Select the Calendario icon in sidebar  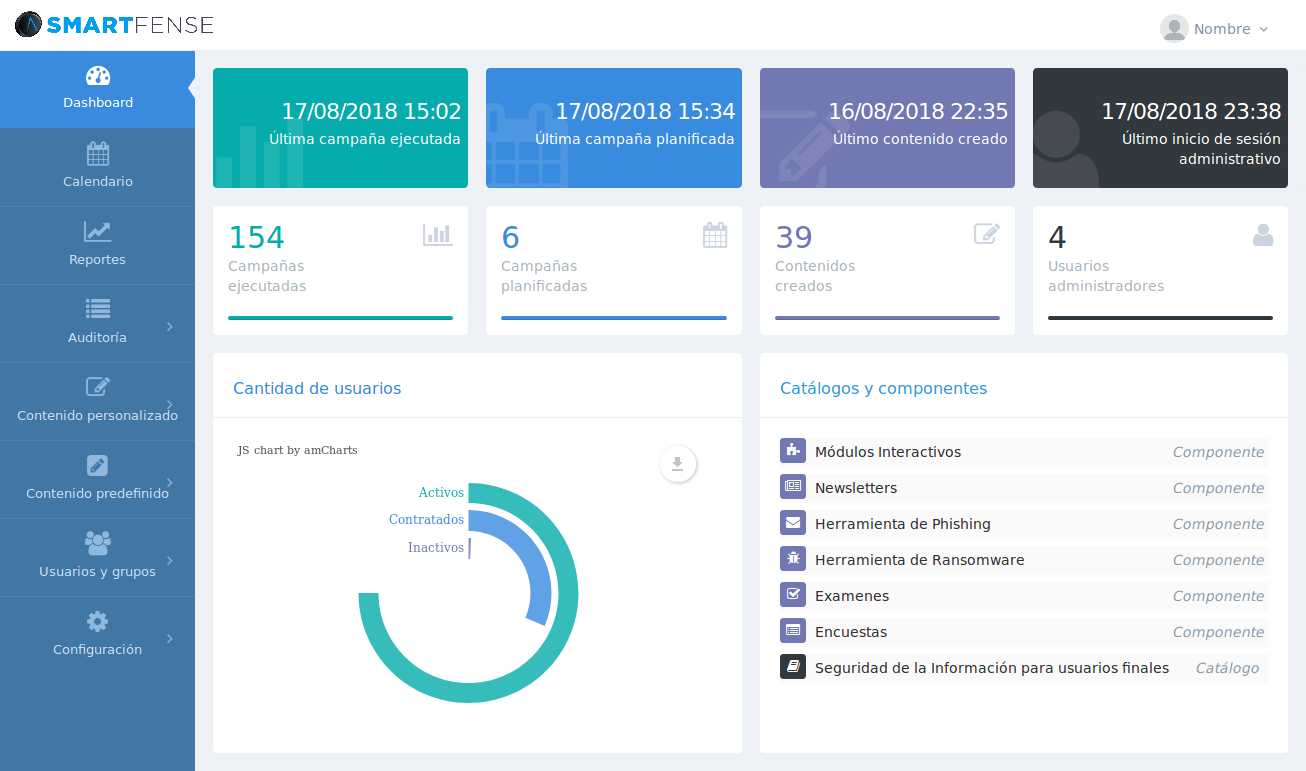[x=97, y=153]
